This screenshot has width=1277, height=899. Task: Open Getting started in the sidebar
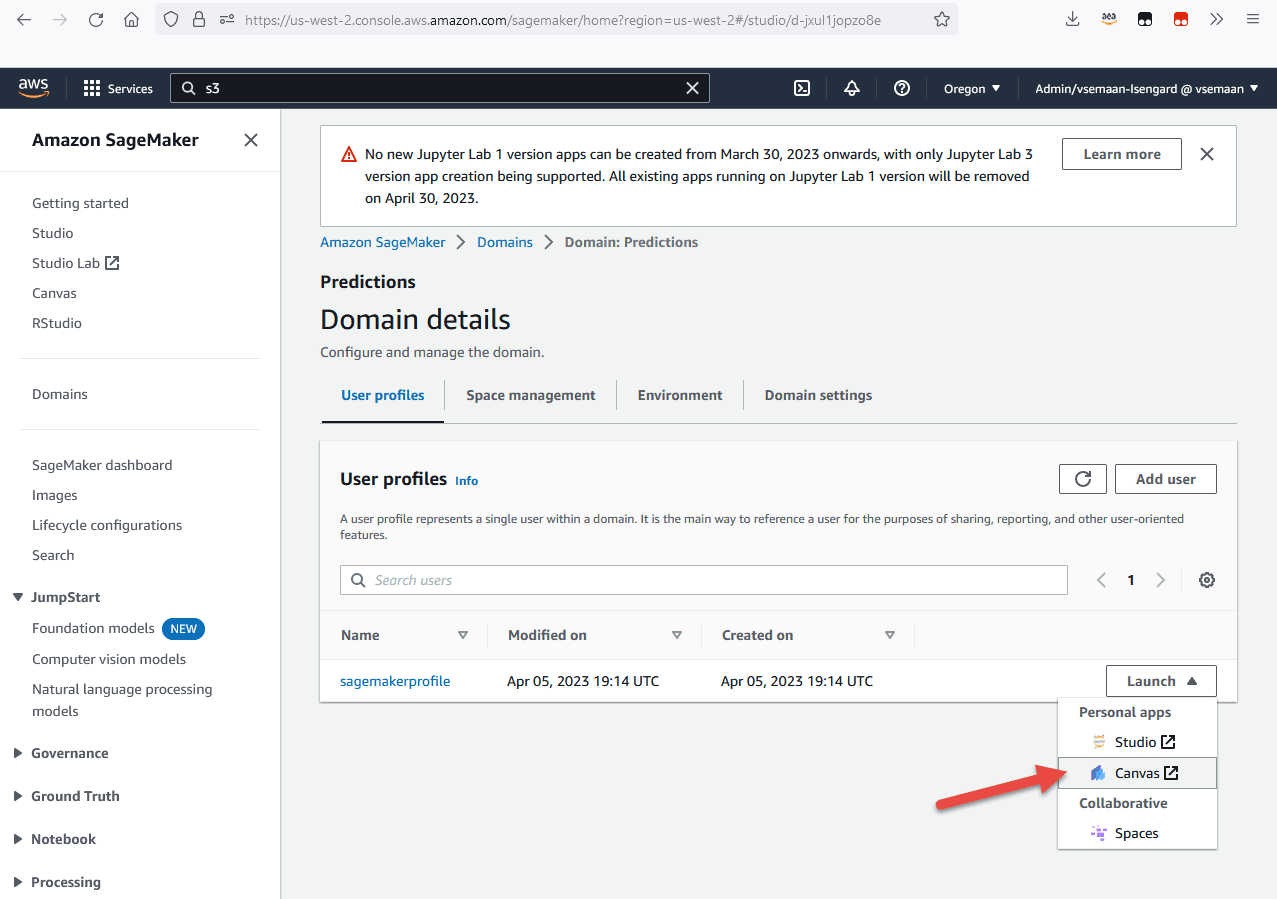(x=80, y=203)
